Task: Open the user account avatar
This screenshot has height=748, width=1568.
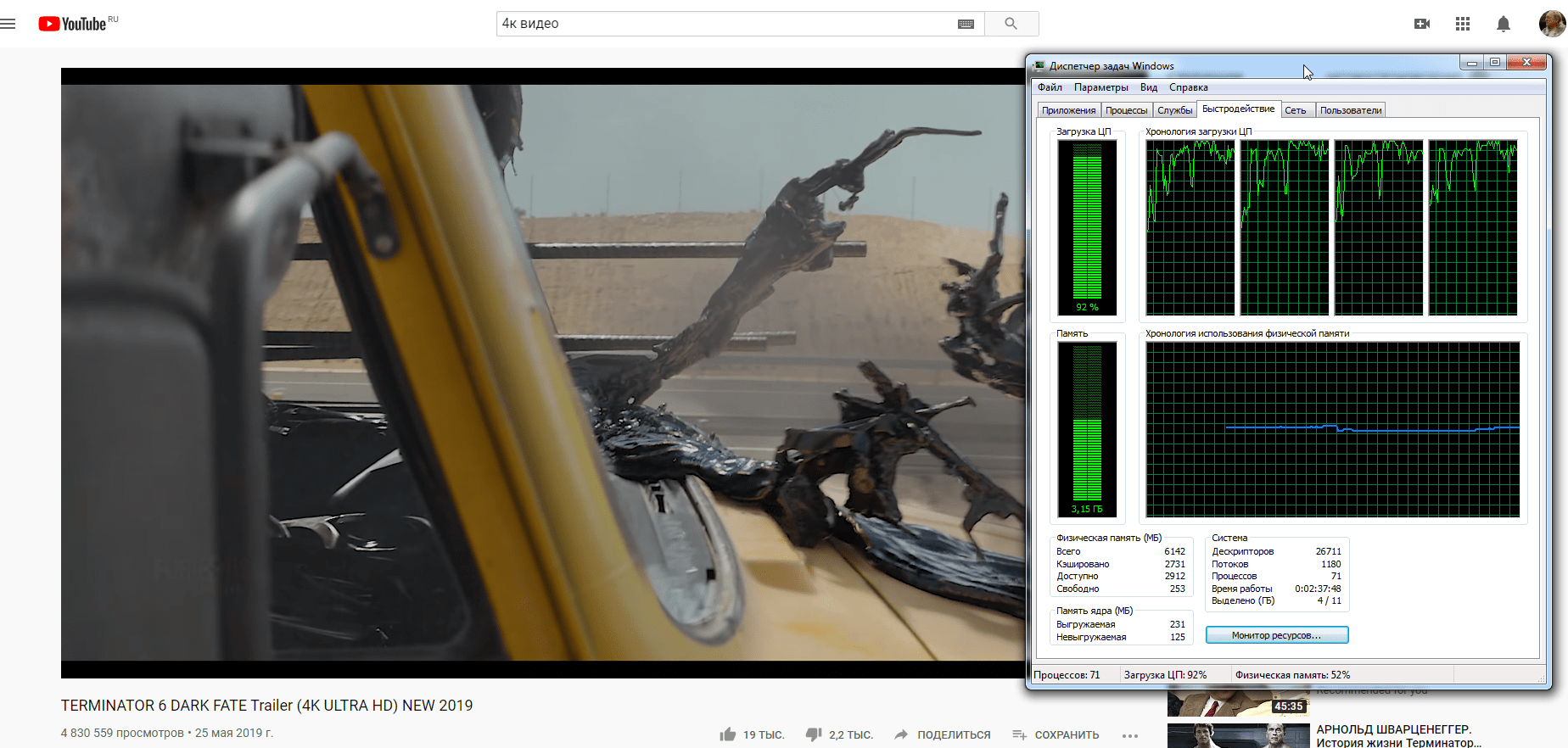Action: pos(1552,24)
